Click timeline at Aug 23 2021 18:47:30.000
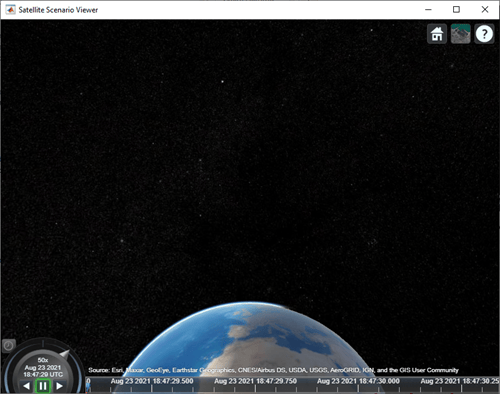 [x=358, y=381]
